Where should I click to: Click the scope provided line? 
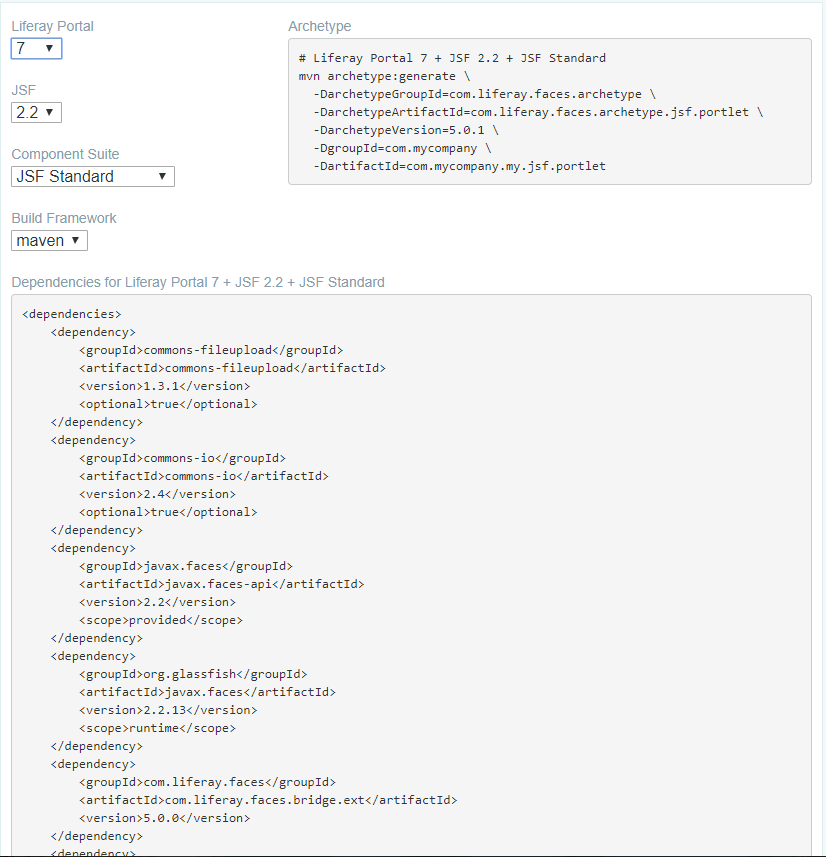(x=161, y=621)
